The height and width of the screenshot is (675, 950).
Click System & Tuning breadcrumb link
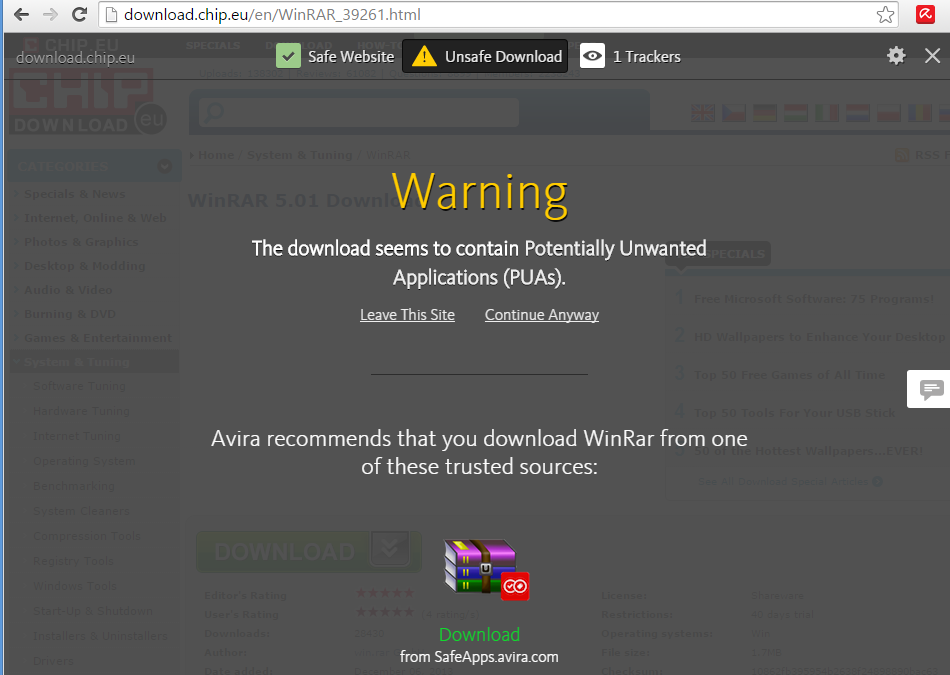pos(299,155)
